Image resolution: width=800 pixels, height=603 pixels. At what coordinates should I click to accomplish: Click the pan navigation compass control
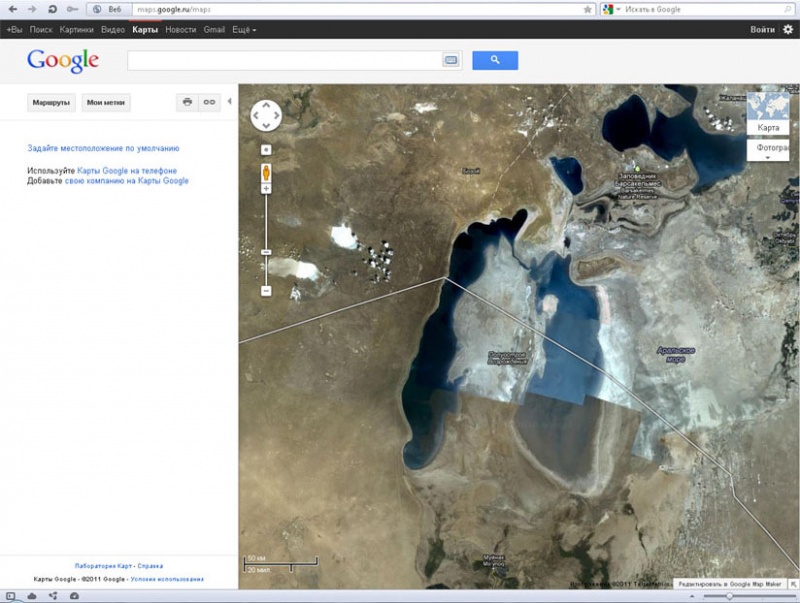(x=266, y=115)
